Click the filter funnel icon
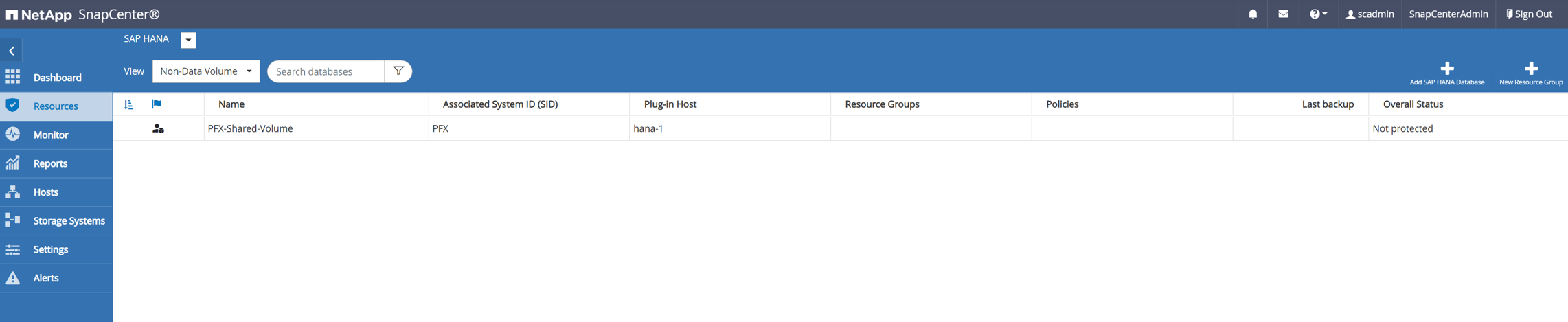The height and width of the screenshot is (322, 1568). point(398,71)
